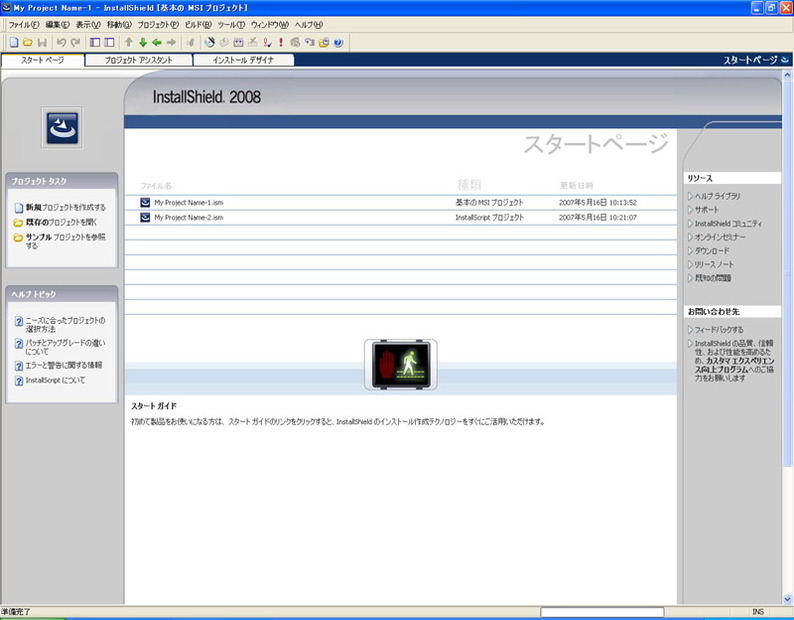Click the red checkmark validation toolbar icon

point(267,43)
